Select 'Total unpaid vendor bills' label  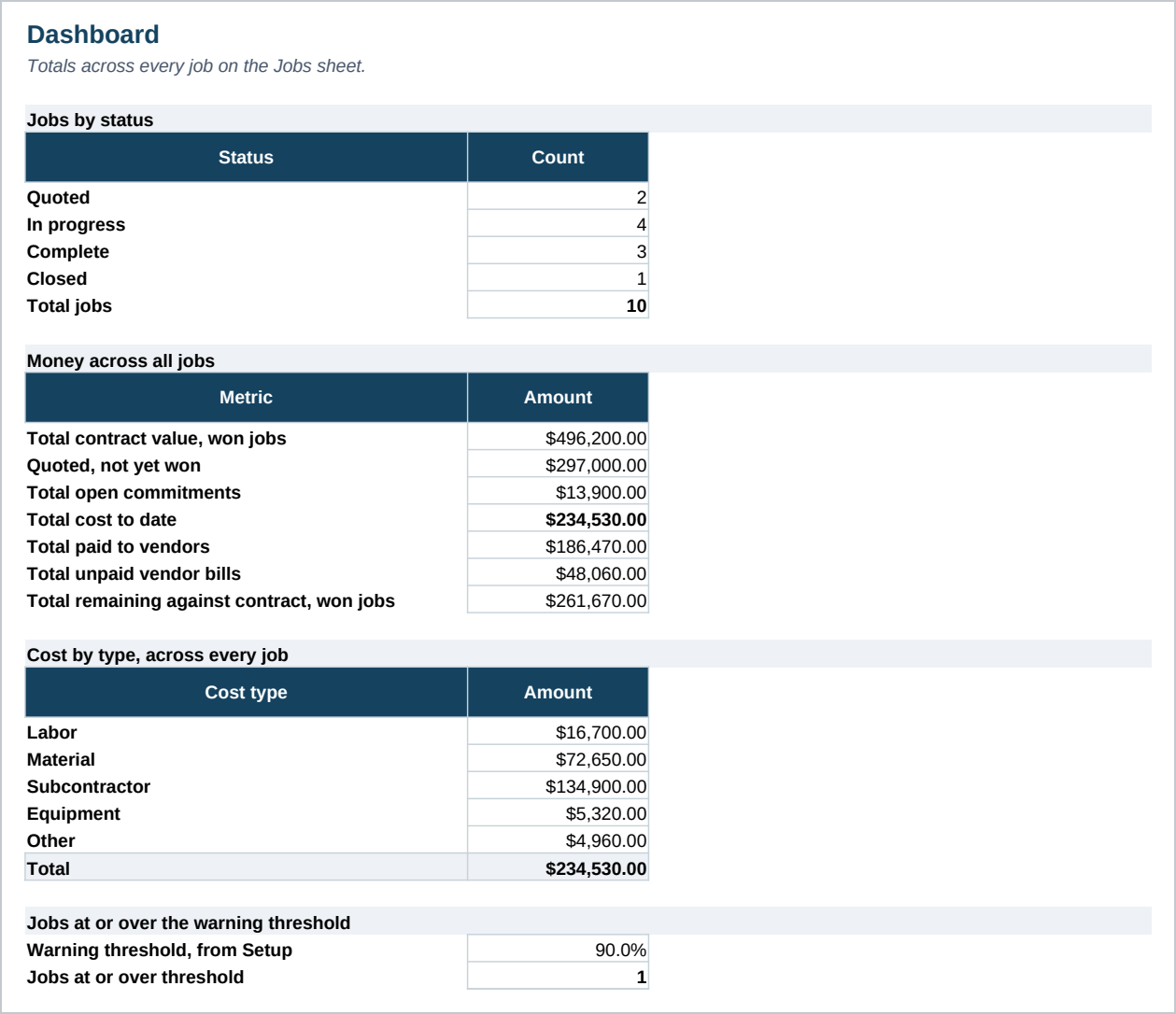click(134, 573)
